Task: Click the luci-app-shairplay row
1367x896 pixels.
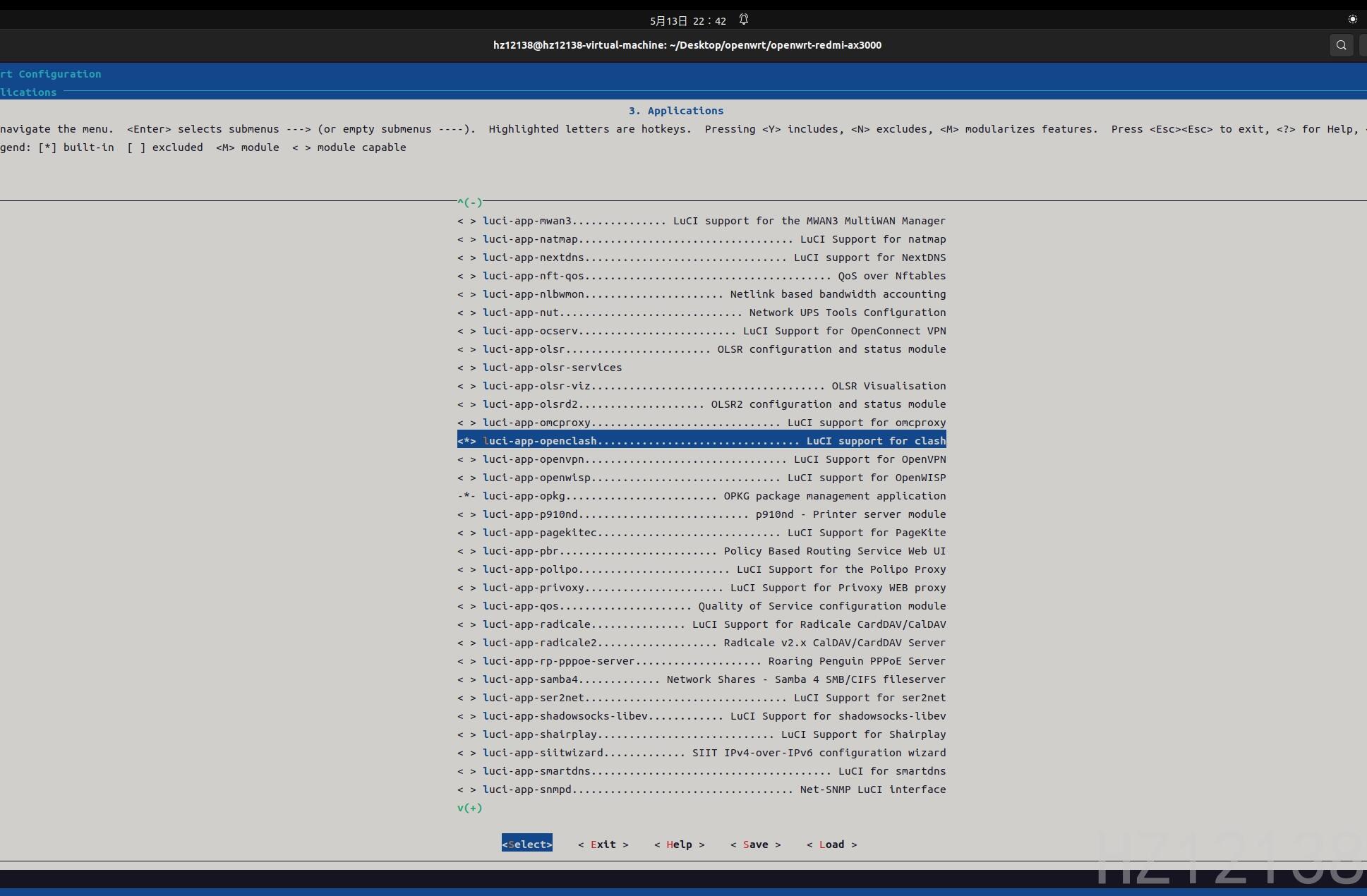Action: pyautogui.click(x=701, y=734)
